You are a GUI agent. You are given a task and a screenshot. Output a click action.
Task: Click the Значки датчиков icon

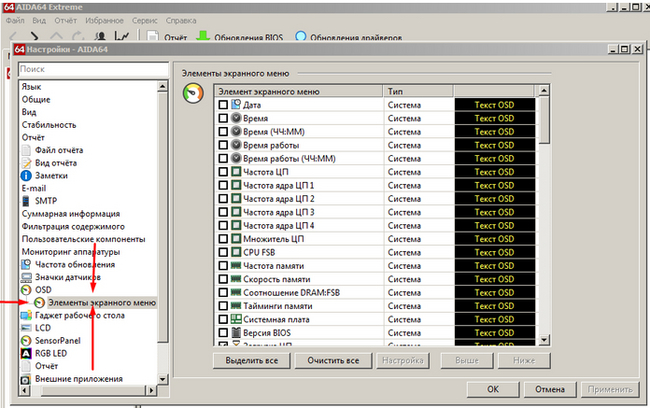[27, 277]
